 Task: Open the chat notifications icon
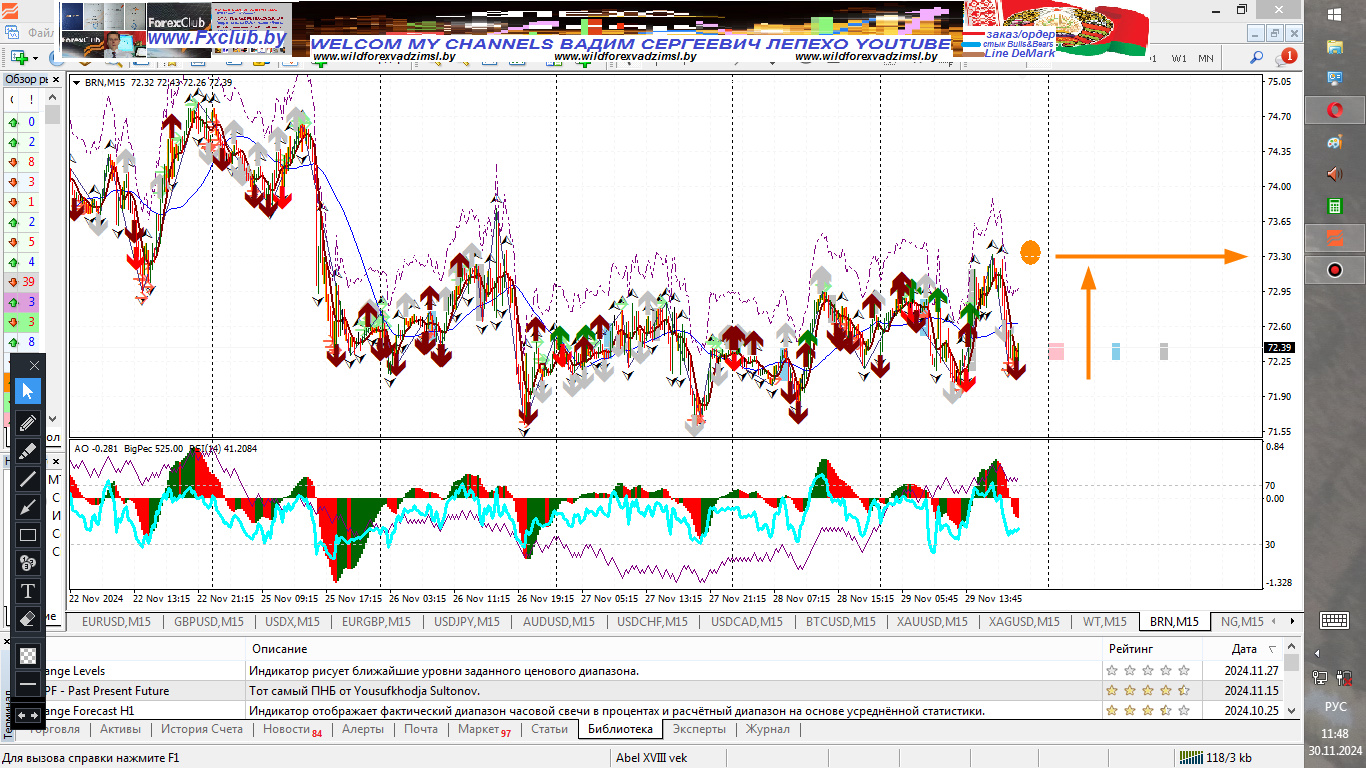[x=1284, y=58]
